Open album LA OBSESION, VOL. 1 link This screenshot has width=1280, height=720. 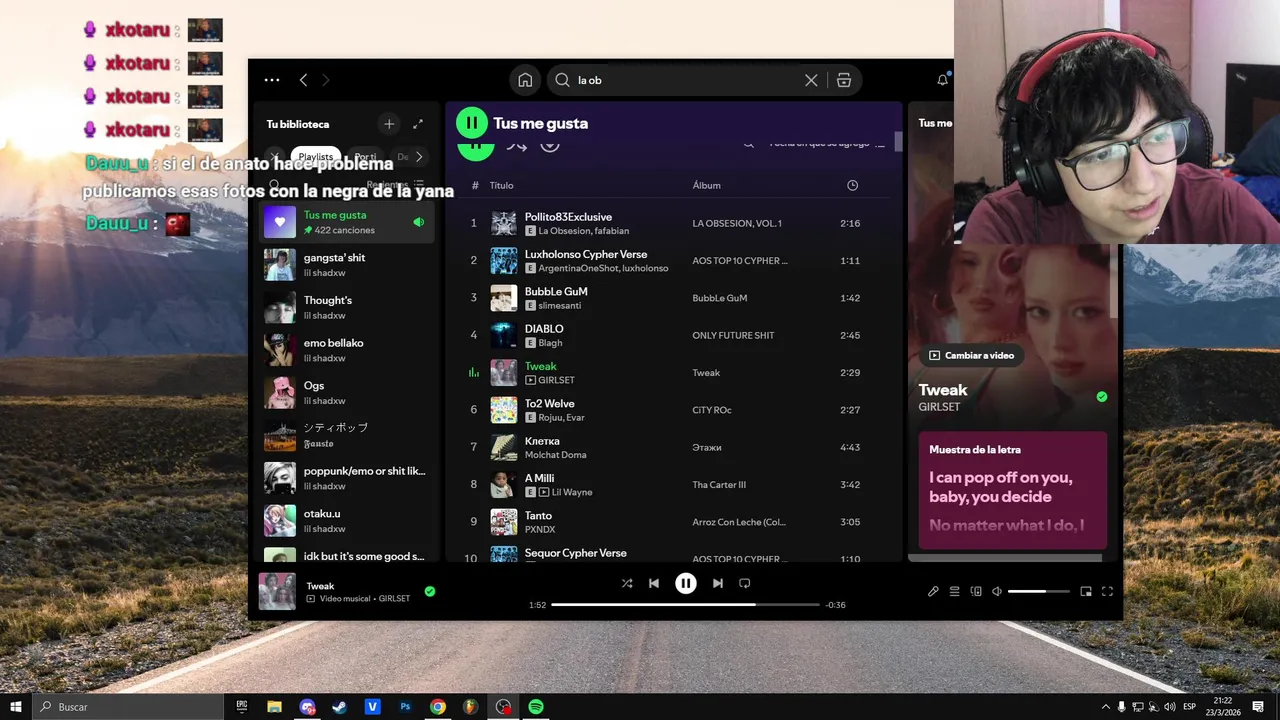pyautogui.click(x=737, y=224)
